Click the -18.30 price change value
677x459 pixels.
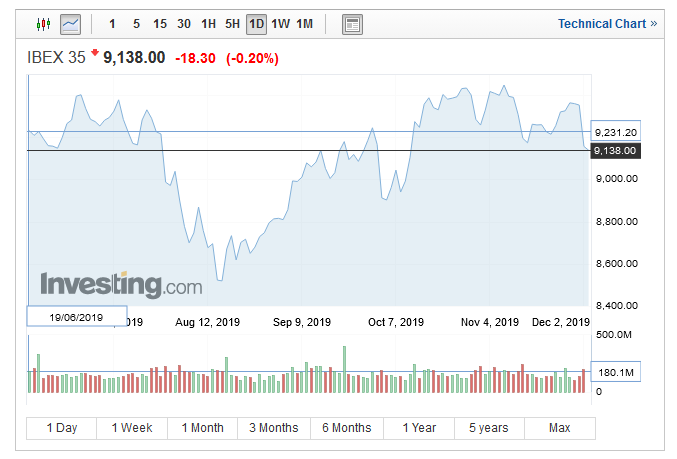click(x=195, y=58)
